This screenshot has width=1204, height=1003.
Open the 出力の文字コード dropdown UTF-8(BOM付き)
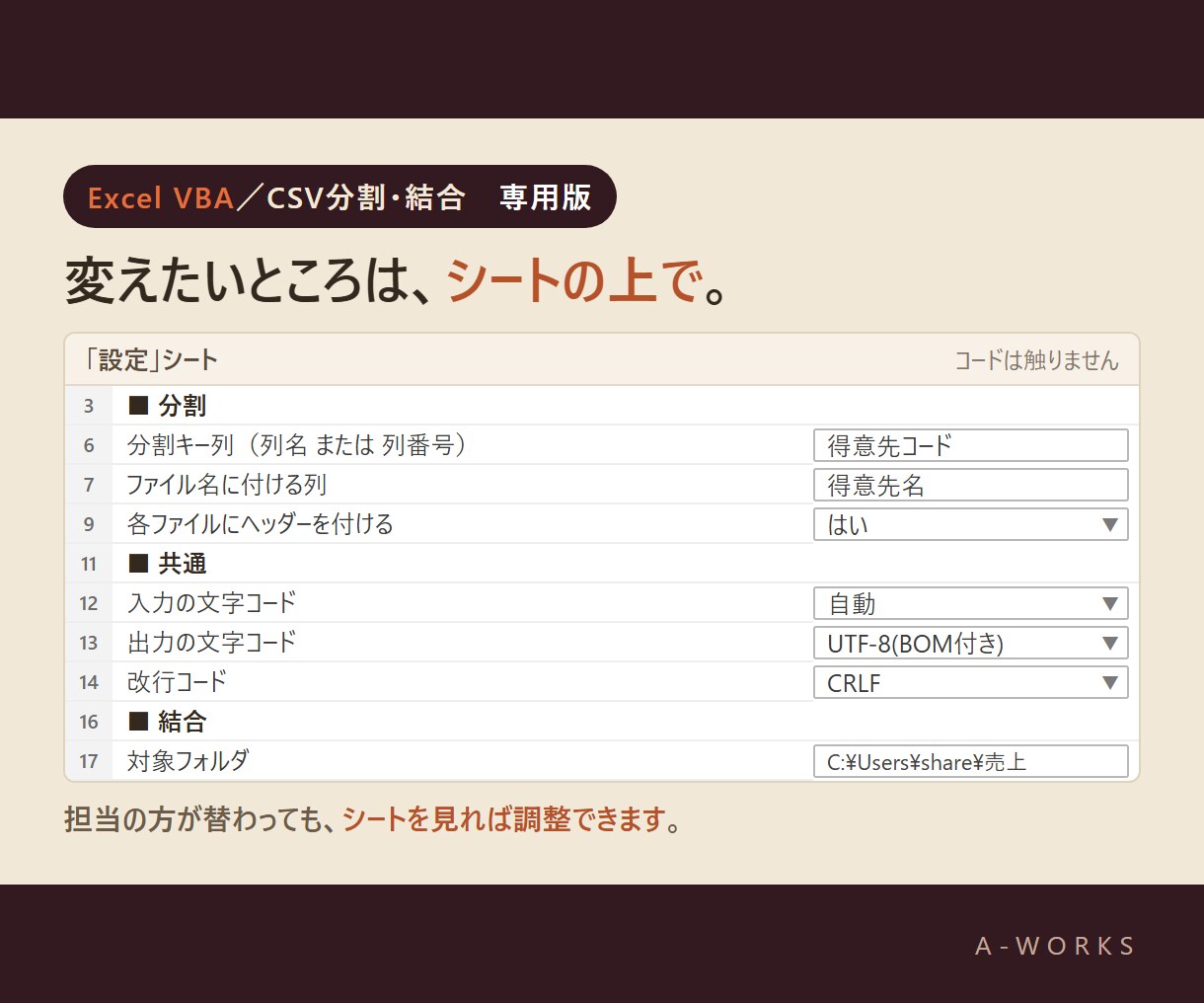click(x=971, y=643)
